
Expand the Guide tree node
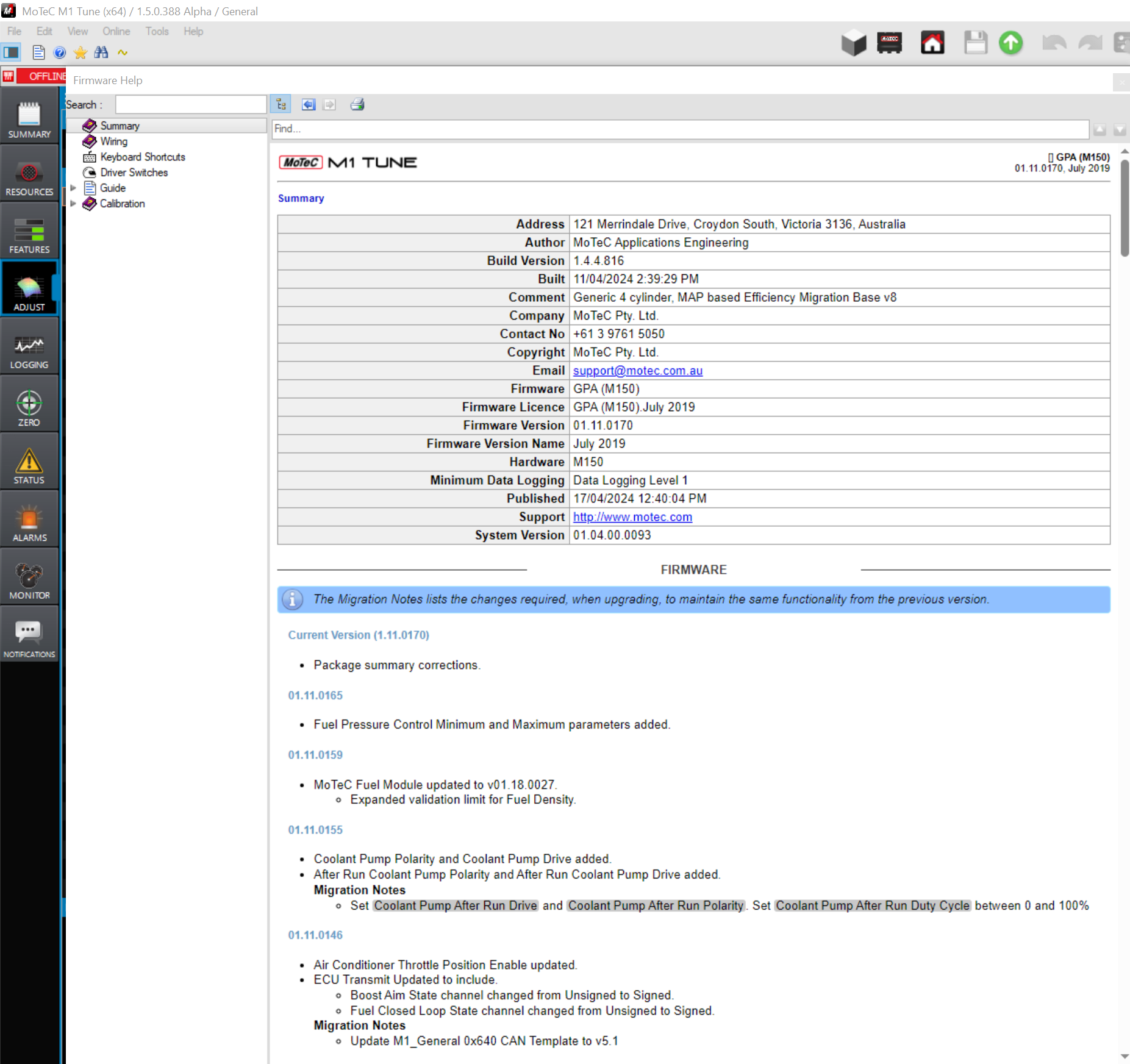(73, 188)
